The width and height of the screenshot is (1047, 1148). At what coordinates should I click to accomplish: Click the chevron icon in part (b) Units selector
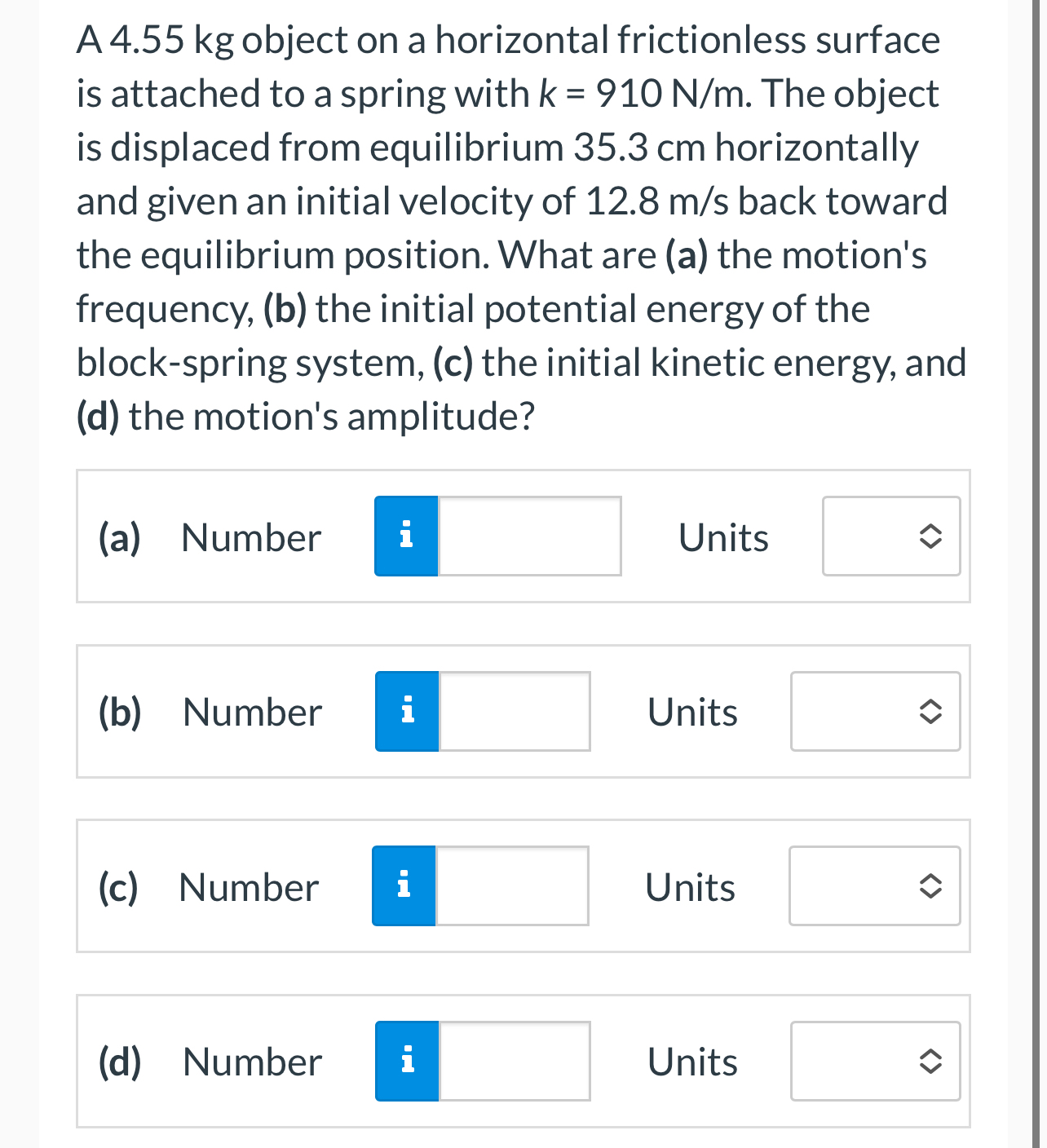(930, 711)
